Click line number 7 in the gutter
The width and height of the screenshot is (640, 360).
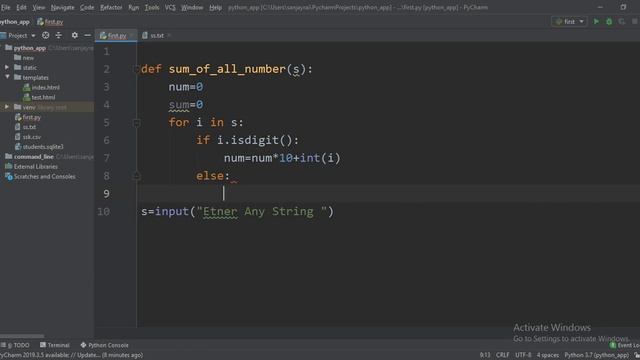[x=107, y=158]
